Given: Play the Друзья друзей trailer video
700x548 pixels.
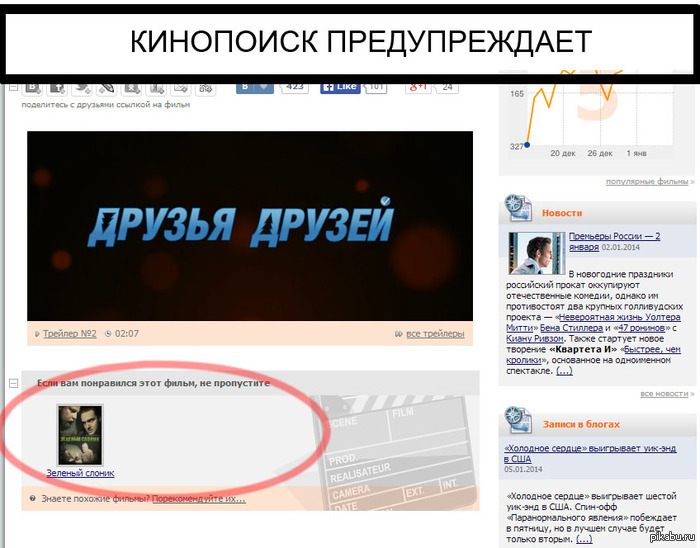Looking at the screenshot, I should [x=250, y=226].
